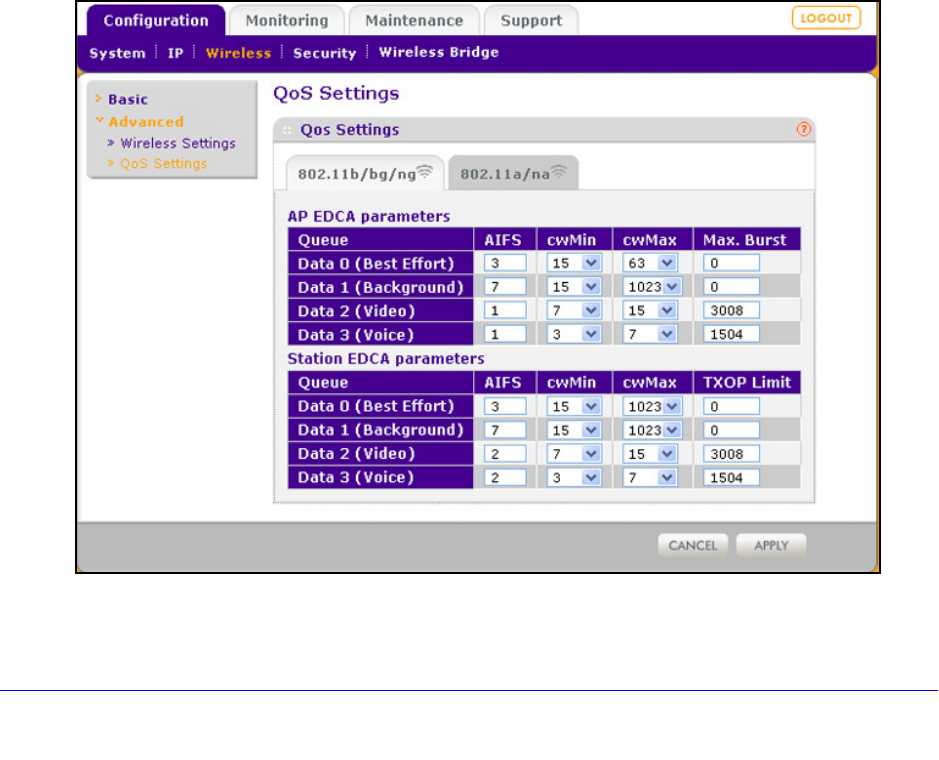Viewport: 939px width, 760px height.
Task: Open Station Video cwMin dropdown
Action: pyautogui.click(x=574, y=453)
